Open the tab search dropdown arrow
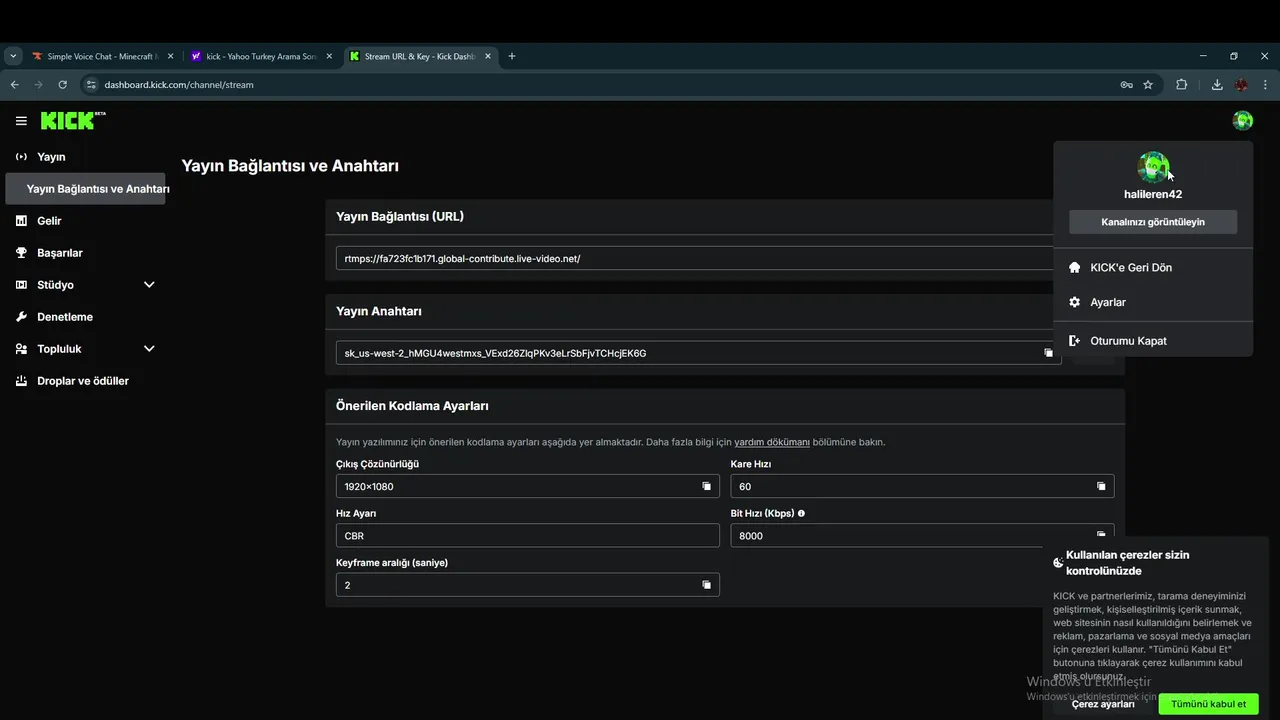Viewport: 1280px width, 720px height. click(13, 57)
